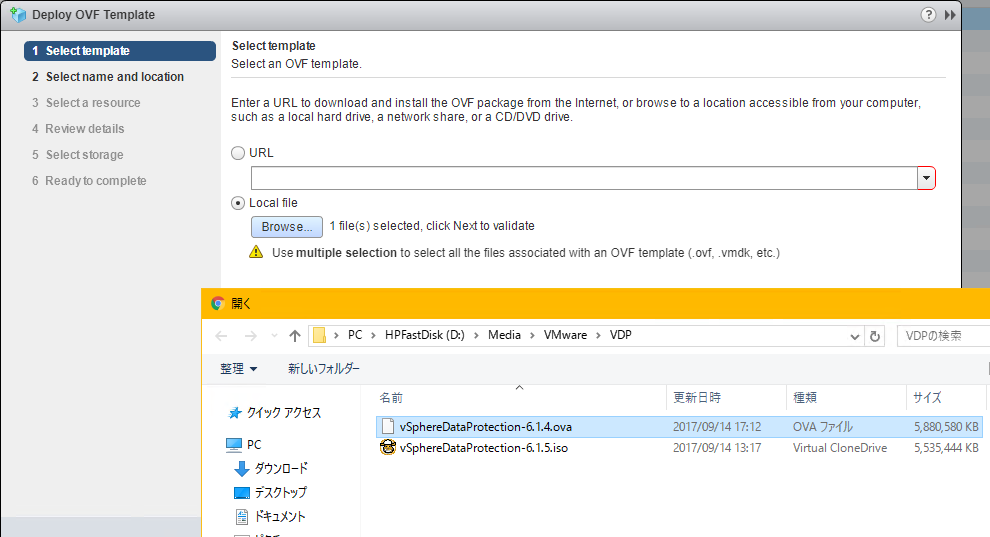The image size is (990, 537).
Task: Open デスクトップ folder in navigation pane
Action: pyautogui.click(x=280, y=492)
